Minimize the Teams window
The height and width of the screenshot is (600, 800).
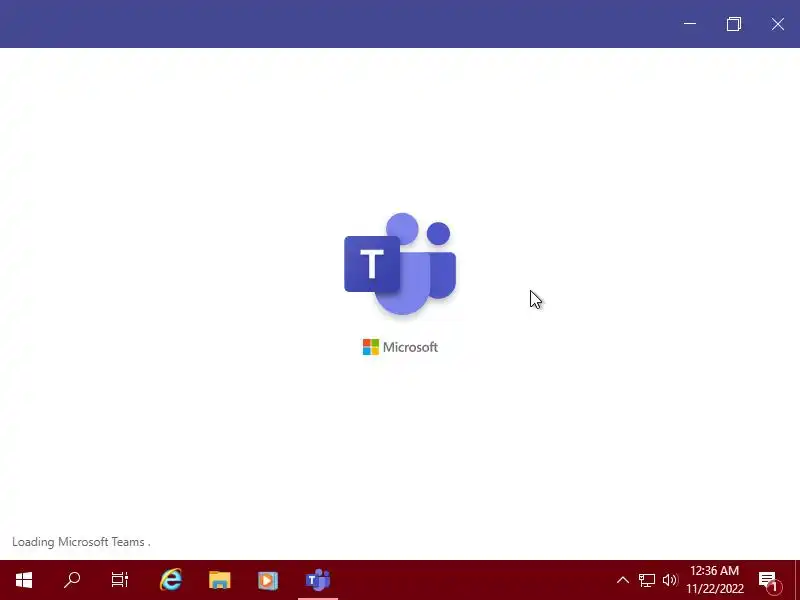(690, 24)
